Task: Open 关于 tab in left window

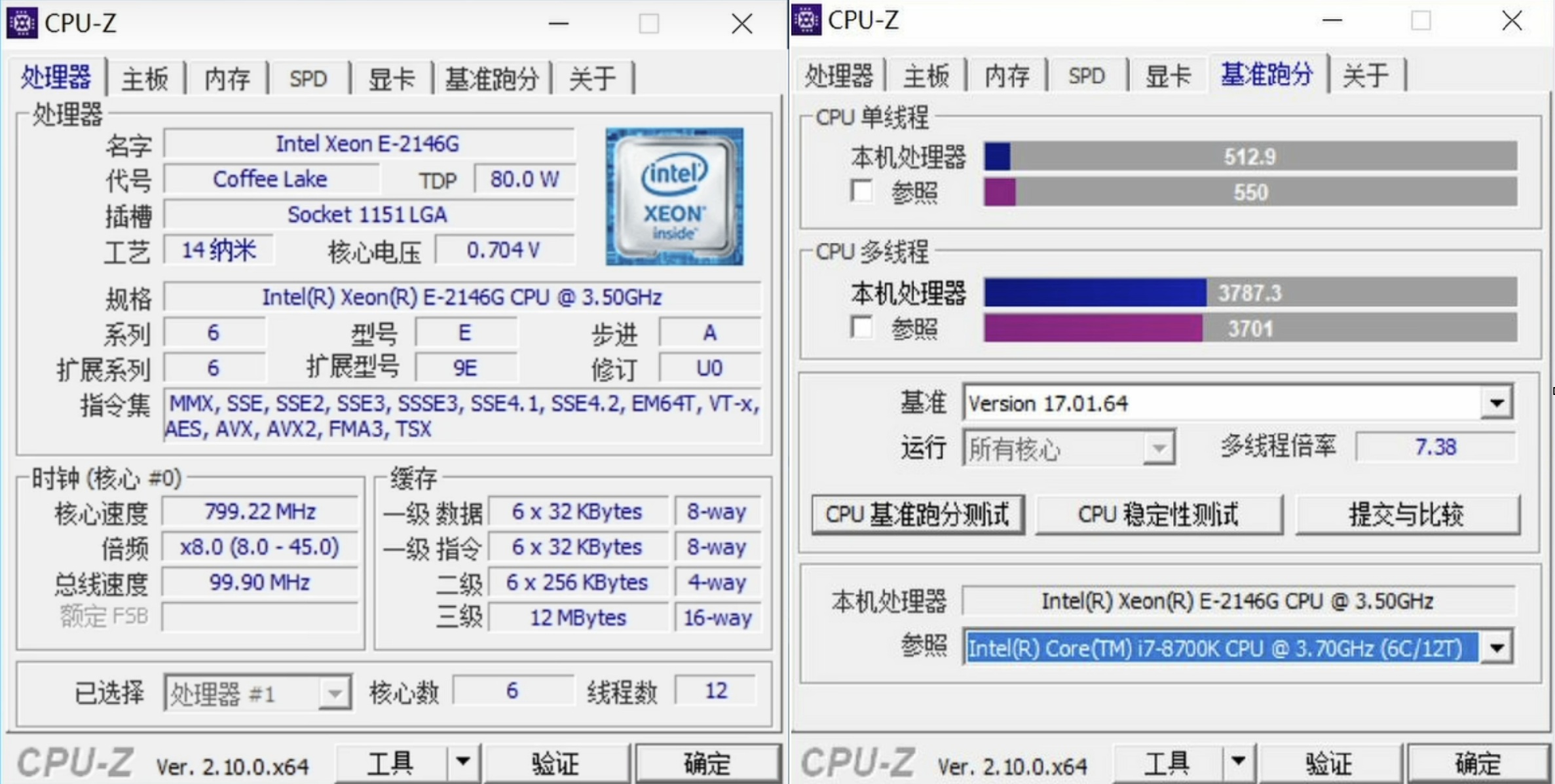Action: tap(592, 79)
